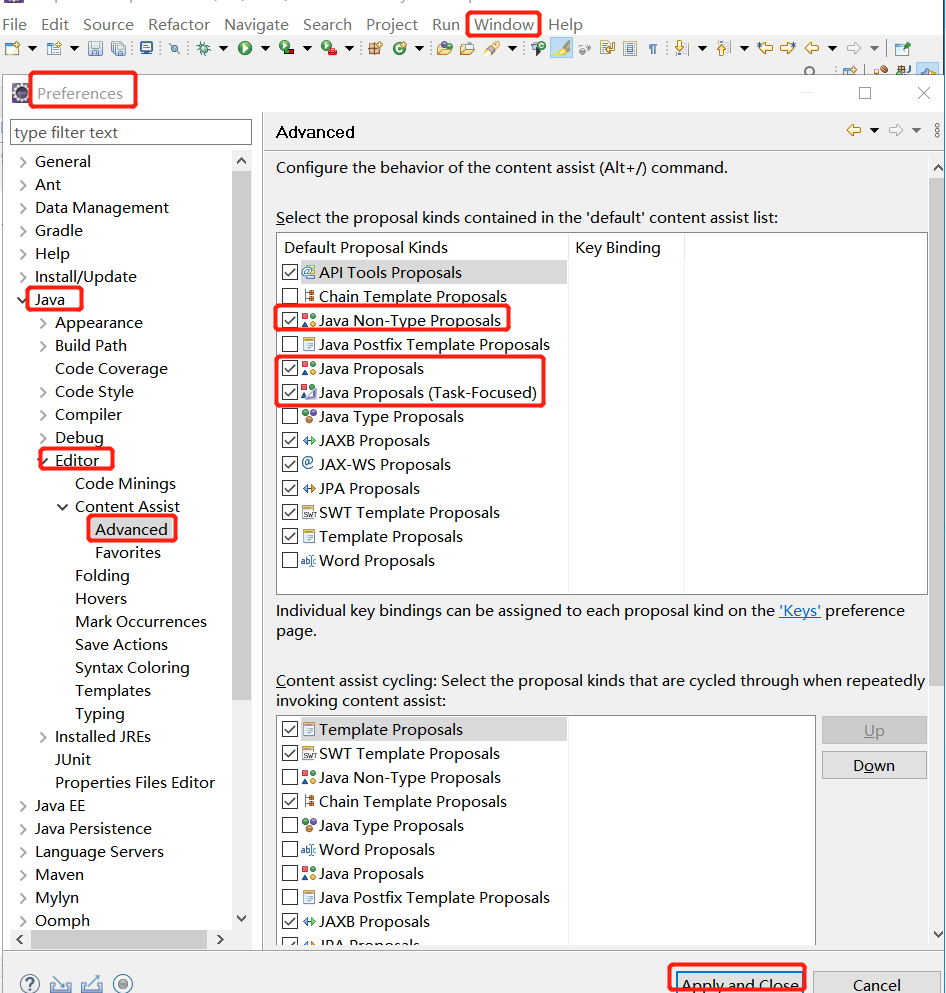Toggle Java Proposals (Task-Focused) checkbox
Screen dimensions: 946x993
[x=290, y=393]
